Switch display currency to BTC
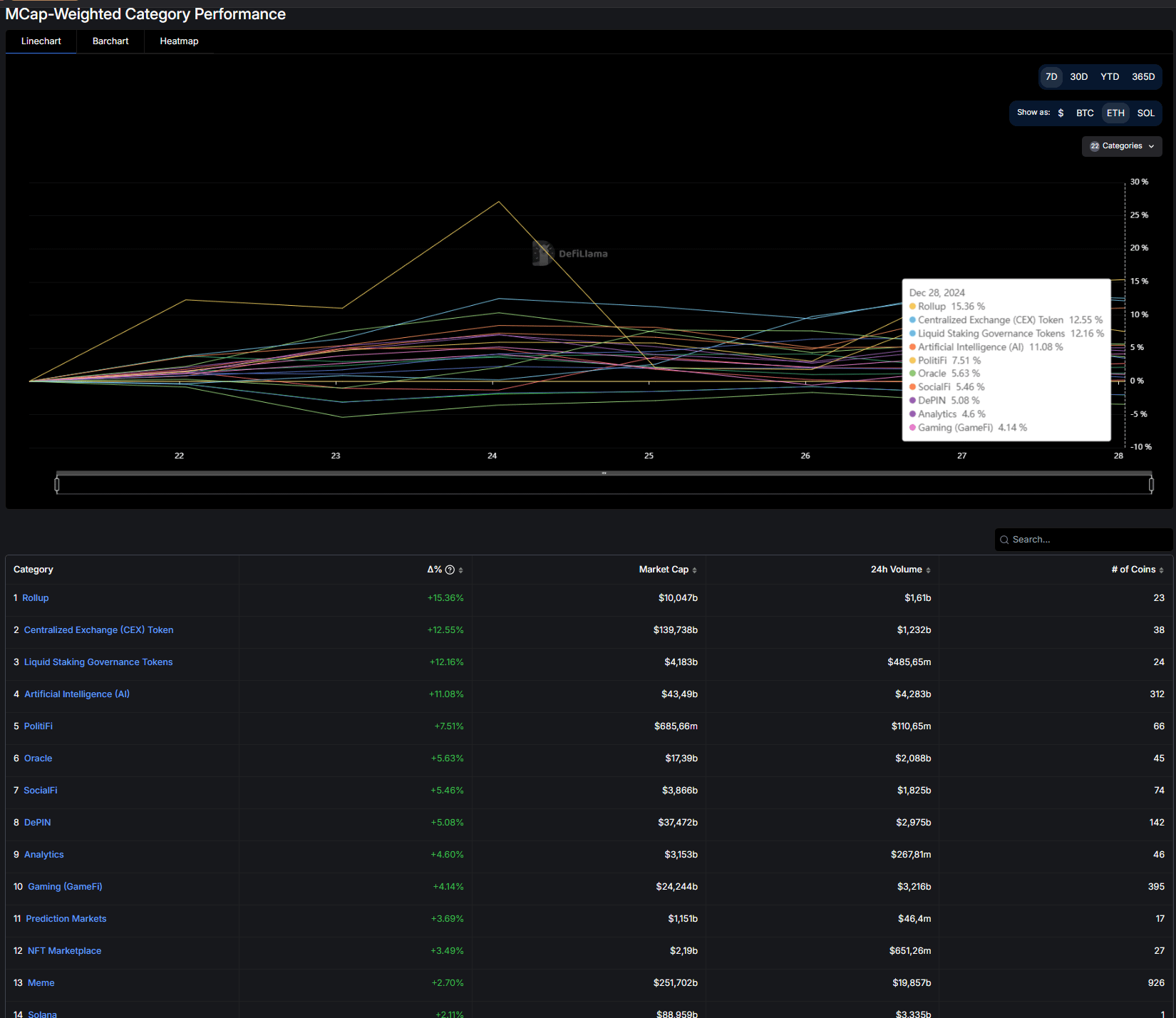 click(x=1084, y=113)
